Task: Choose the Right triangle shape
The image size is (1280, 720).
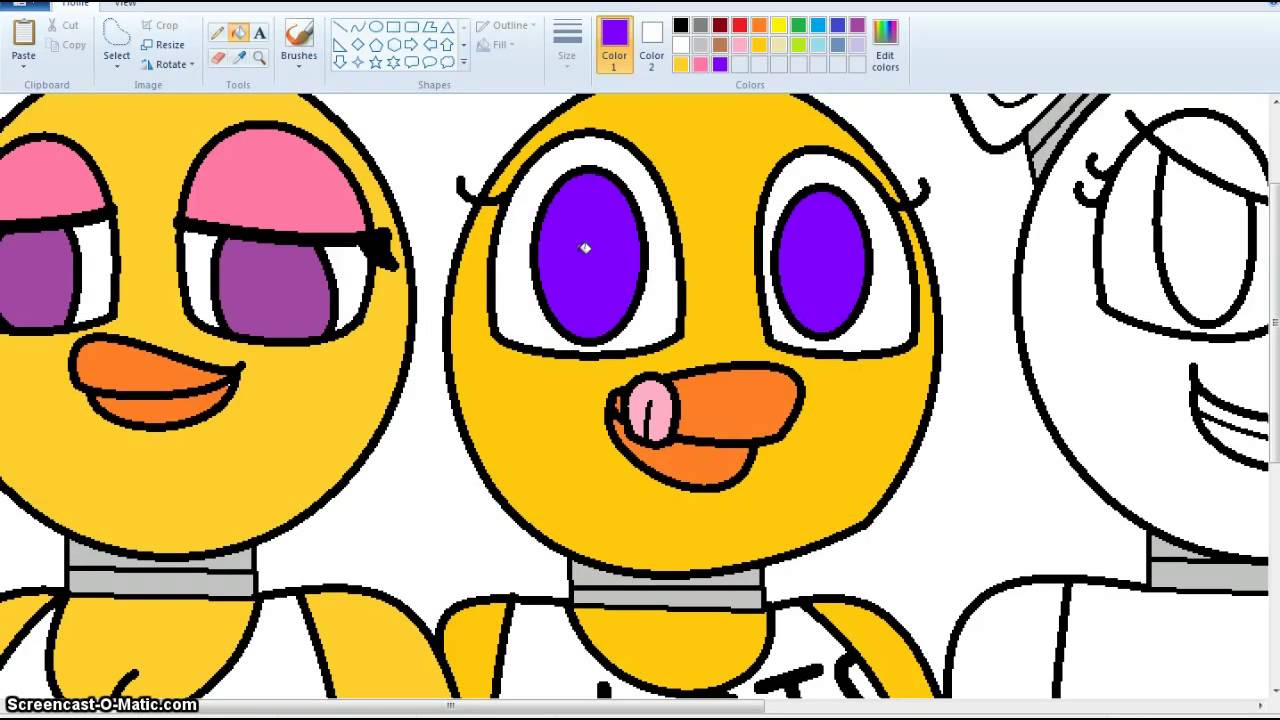Action: click(x=339, y=44)
